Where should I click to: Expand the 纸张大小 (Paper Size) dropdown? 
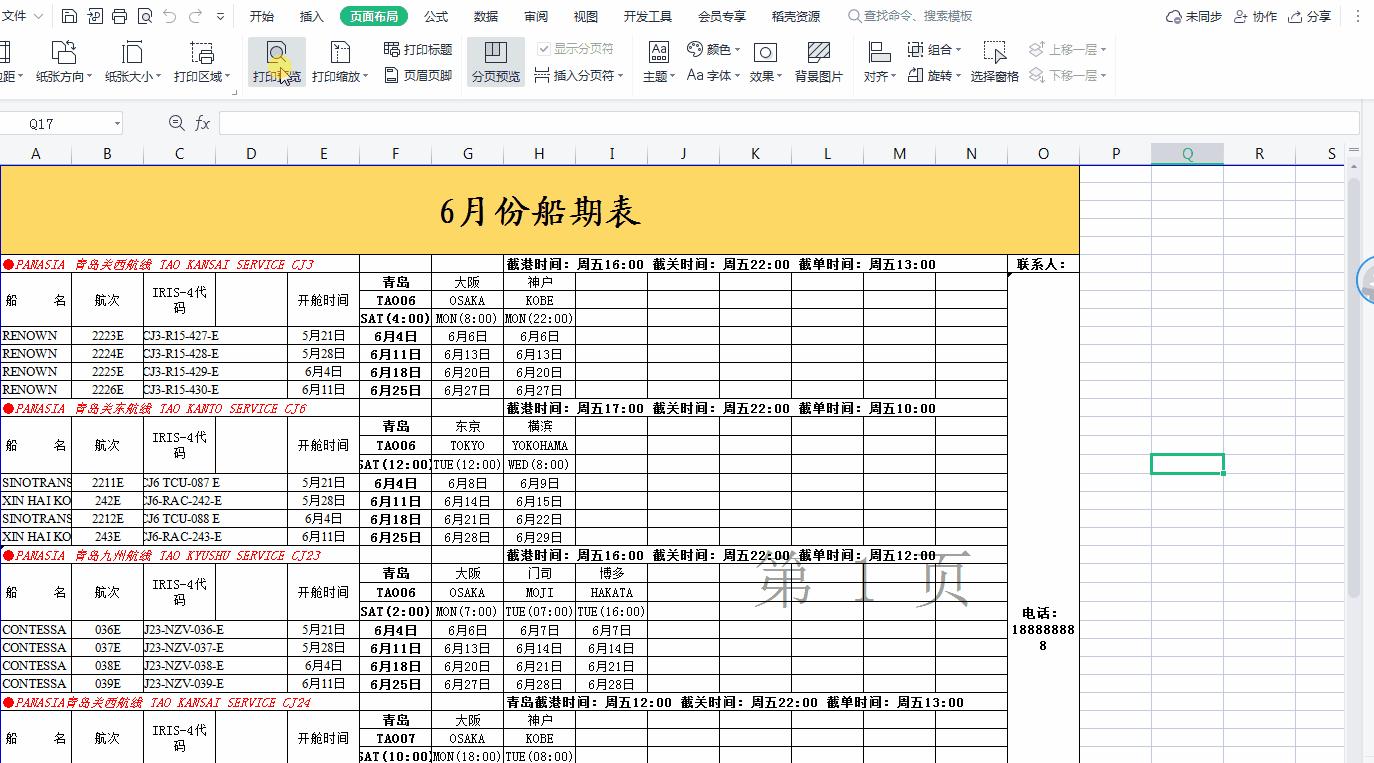click(x=129, y=60)
